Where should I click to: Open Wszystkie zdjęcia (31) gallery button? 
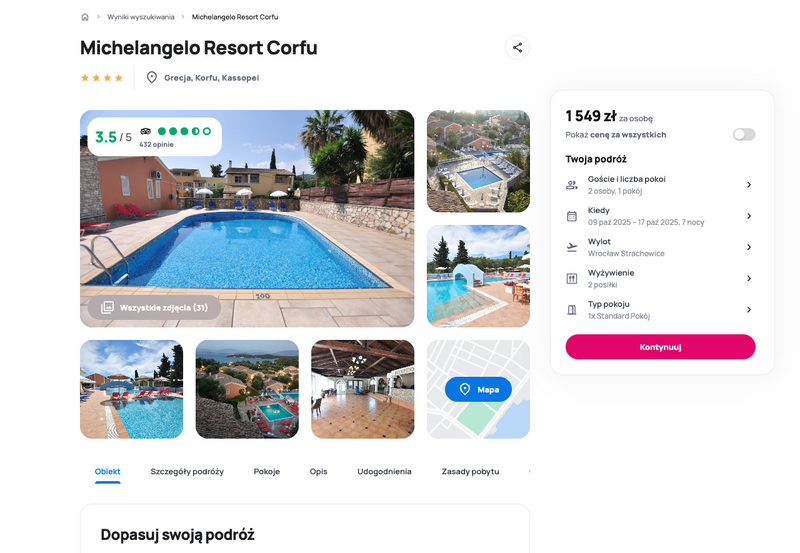pyautogui.click(x=155, y=308)
